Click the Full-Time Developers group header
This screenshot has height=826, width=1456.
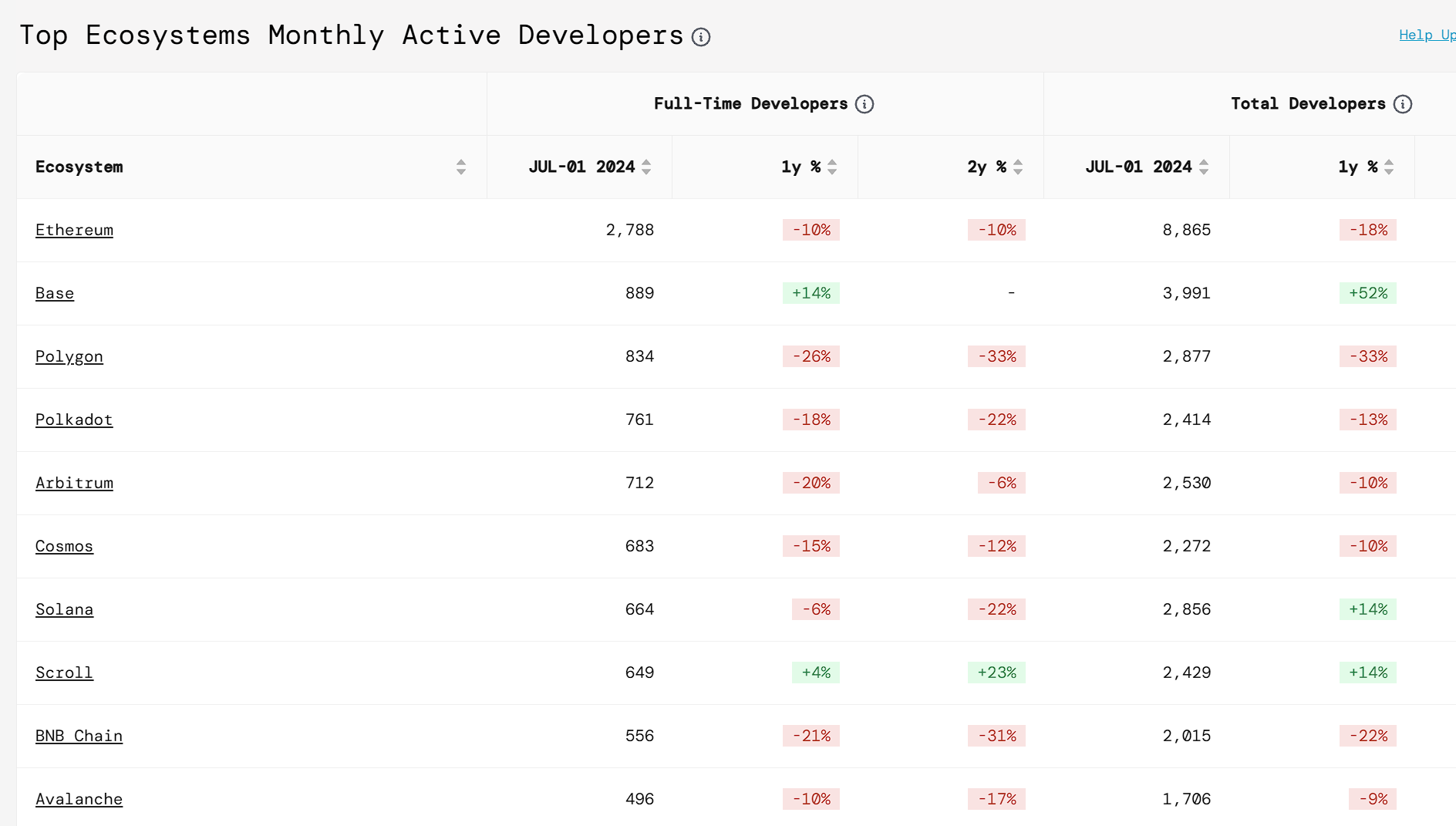click(750, 104)
